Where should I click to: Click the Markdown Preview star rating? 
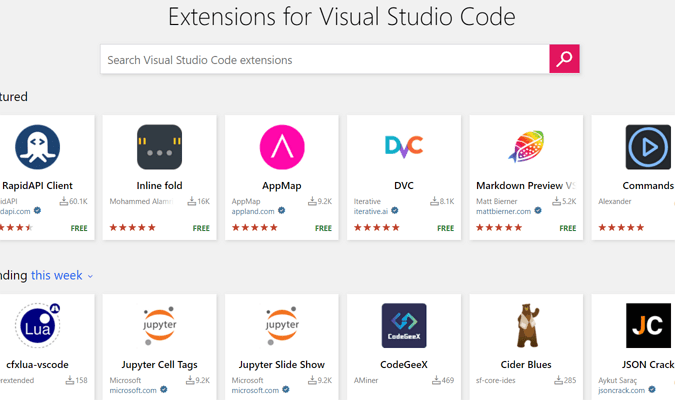[x=499, y=227]
